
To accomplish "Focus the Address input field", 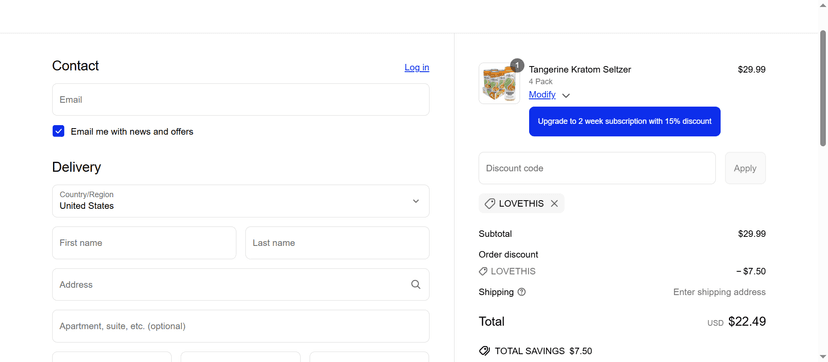I will coord(241,284).
